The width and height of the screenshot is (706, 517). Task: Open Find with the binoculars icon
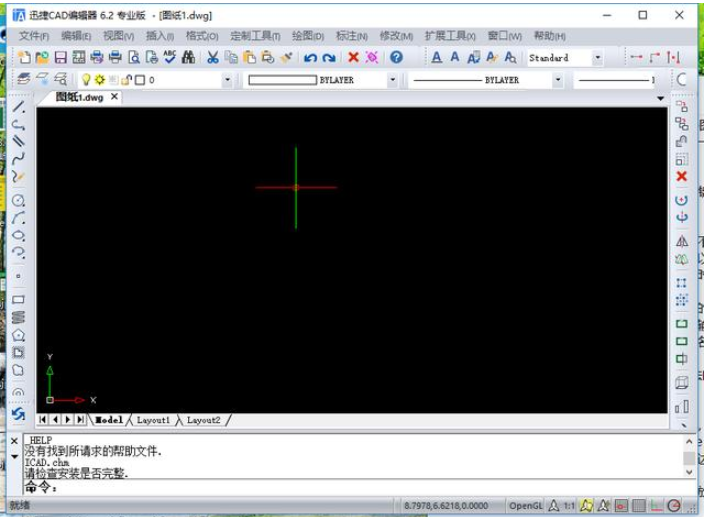188,57
